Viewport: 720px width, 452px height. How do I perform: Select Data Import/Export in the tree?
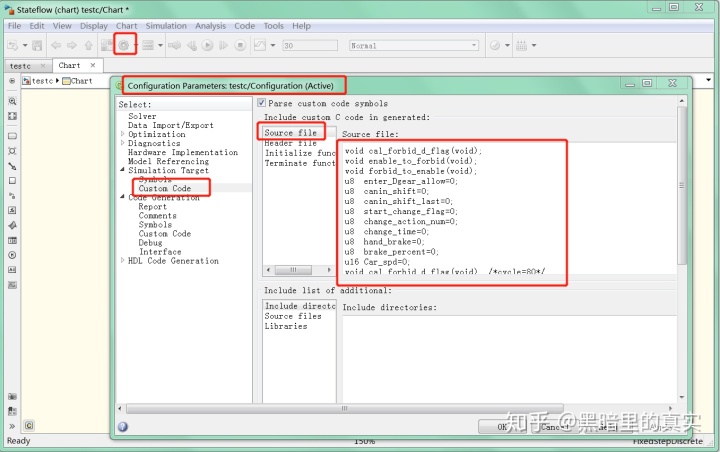171,125
